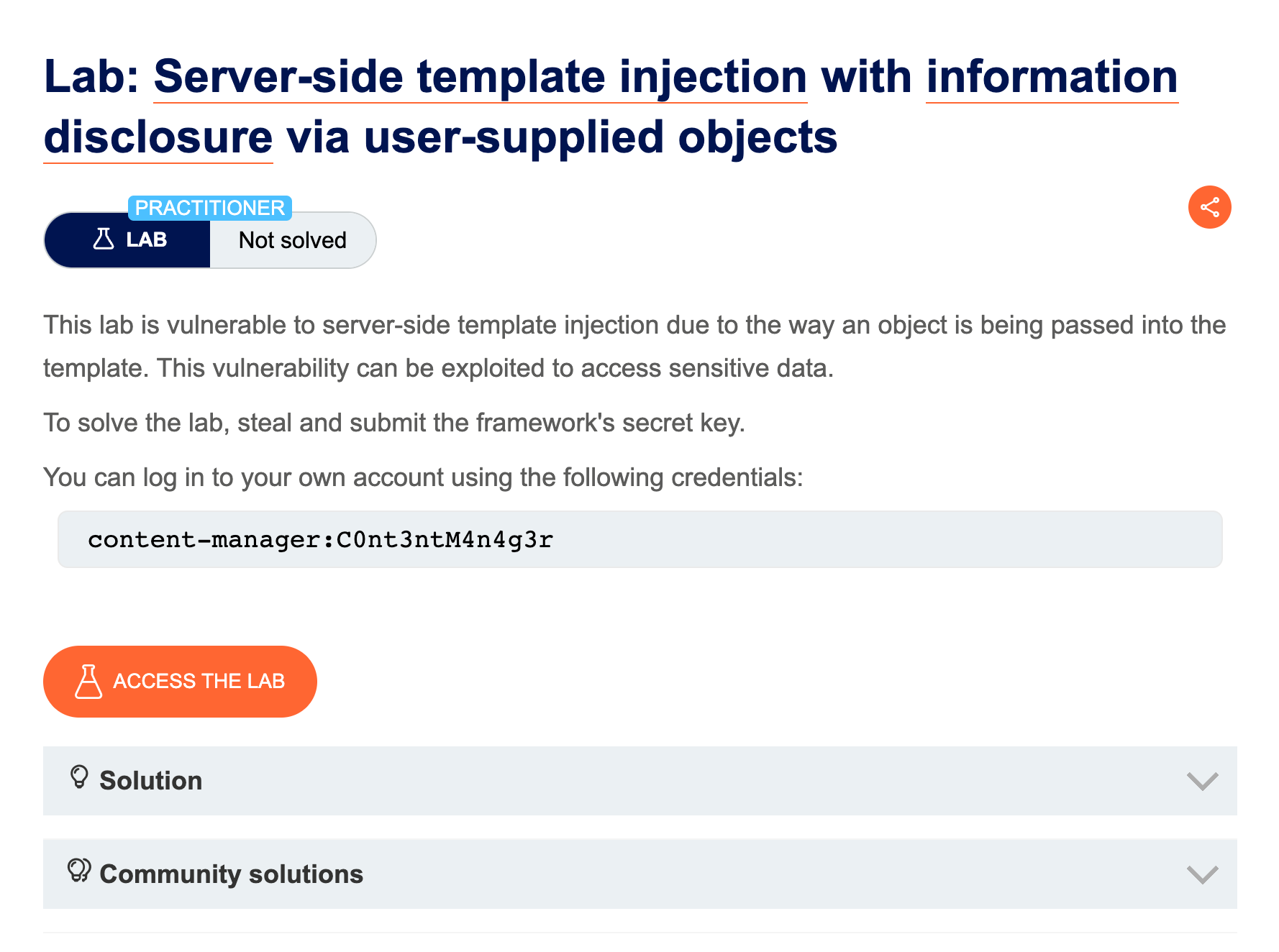Click the lightbulb icon beside Solution
Image resolution: width=1279 pixels, height=952 pixels.
[x=79, y=777]
